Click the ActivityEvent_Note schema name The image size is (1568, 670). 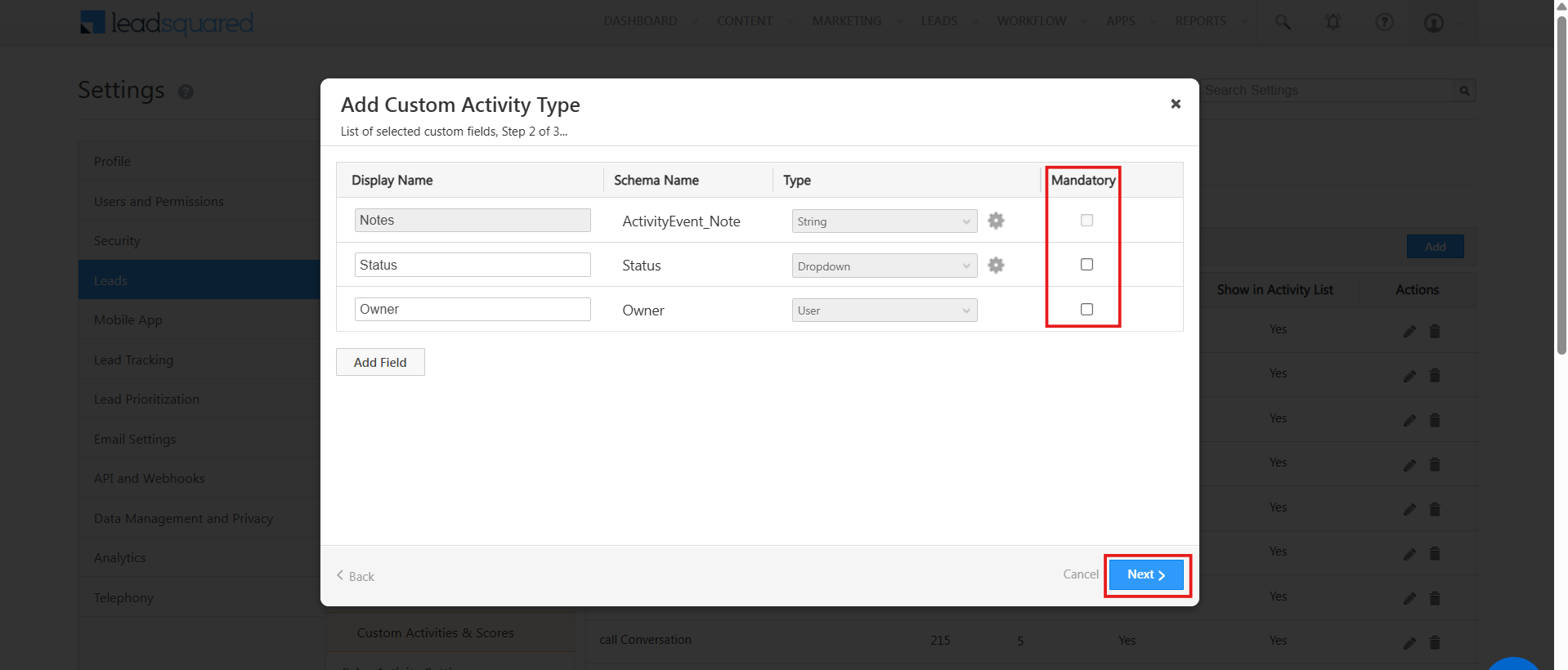[x=681, y=221]
